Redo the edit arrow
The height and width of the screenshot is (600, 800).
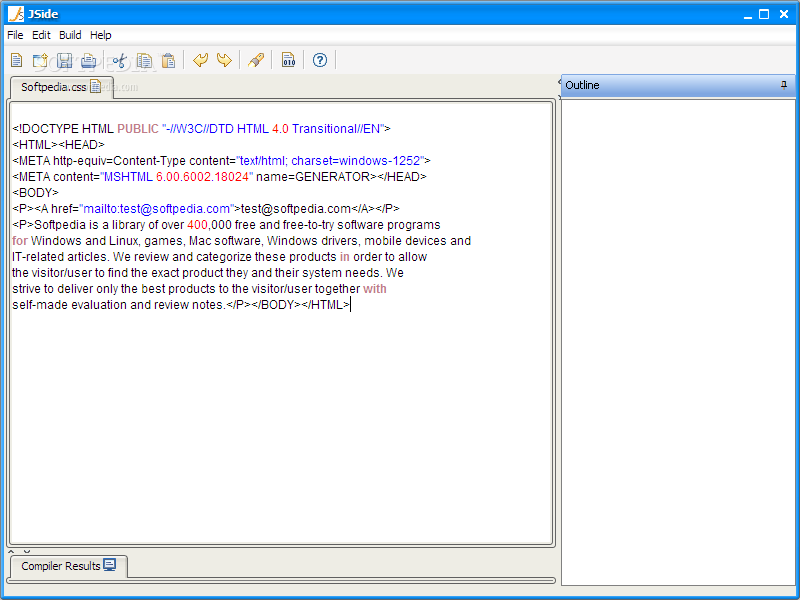pyautogui.click(x=224, y=60)
